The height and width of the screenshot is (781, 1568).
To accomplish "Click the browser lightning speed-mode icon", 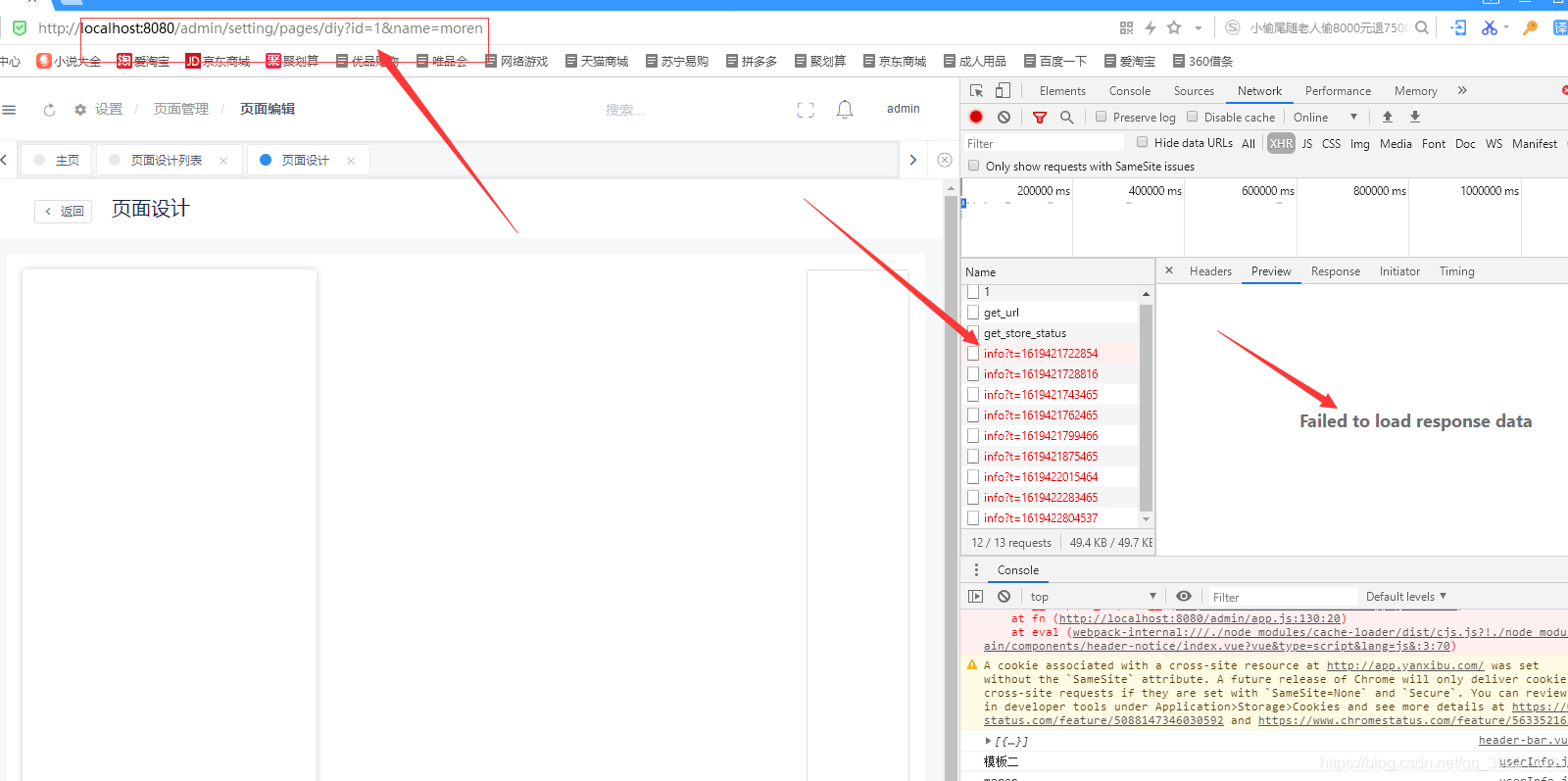I will click(1151, 27).
